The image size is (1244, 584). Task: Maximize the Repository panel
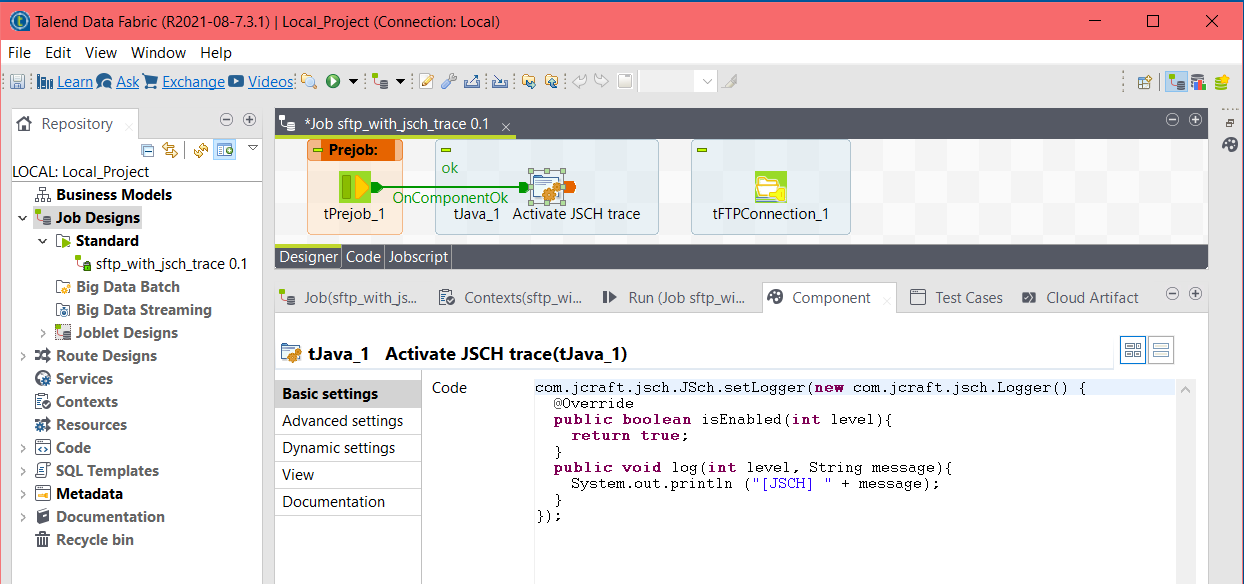pos(248,120)
